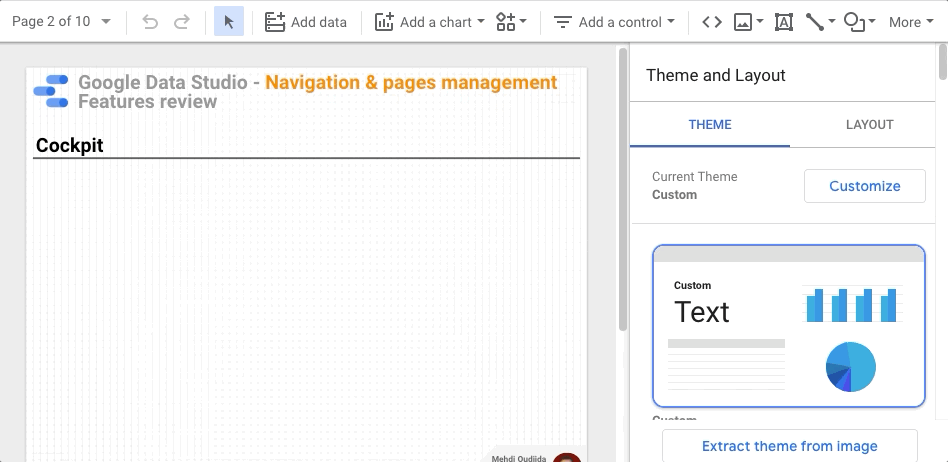Select the Line drawing tool

(814, 22)
